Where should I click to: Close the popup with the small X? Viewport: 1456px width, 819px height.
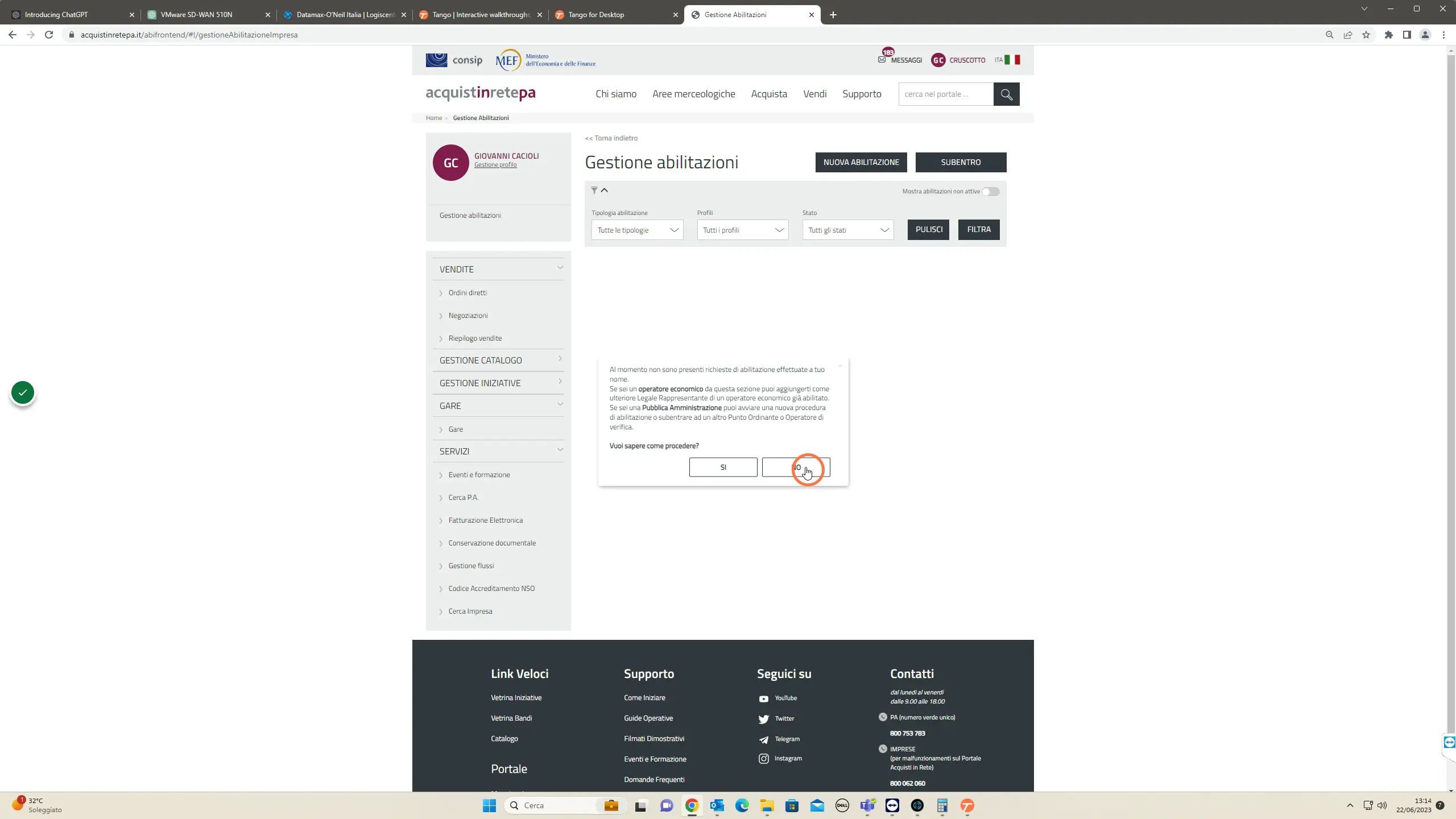click(x=840, y=366)
